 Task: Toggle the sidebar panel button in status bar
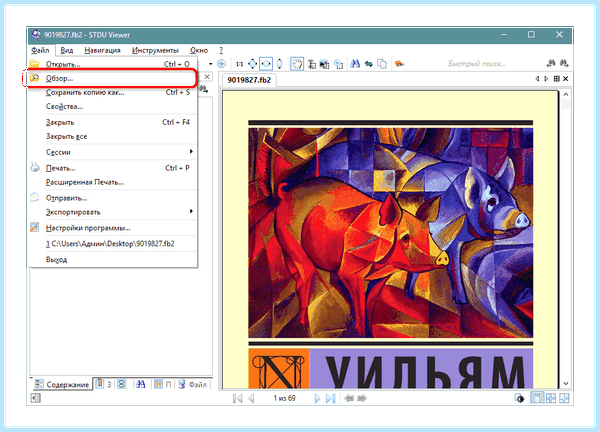[35, 398]
